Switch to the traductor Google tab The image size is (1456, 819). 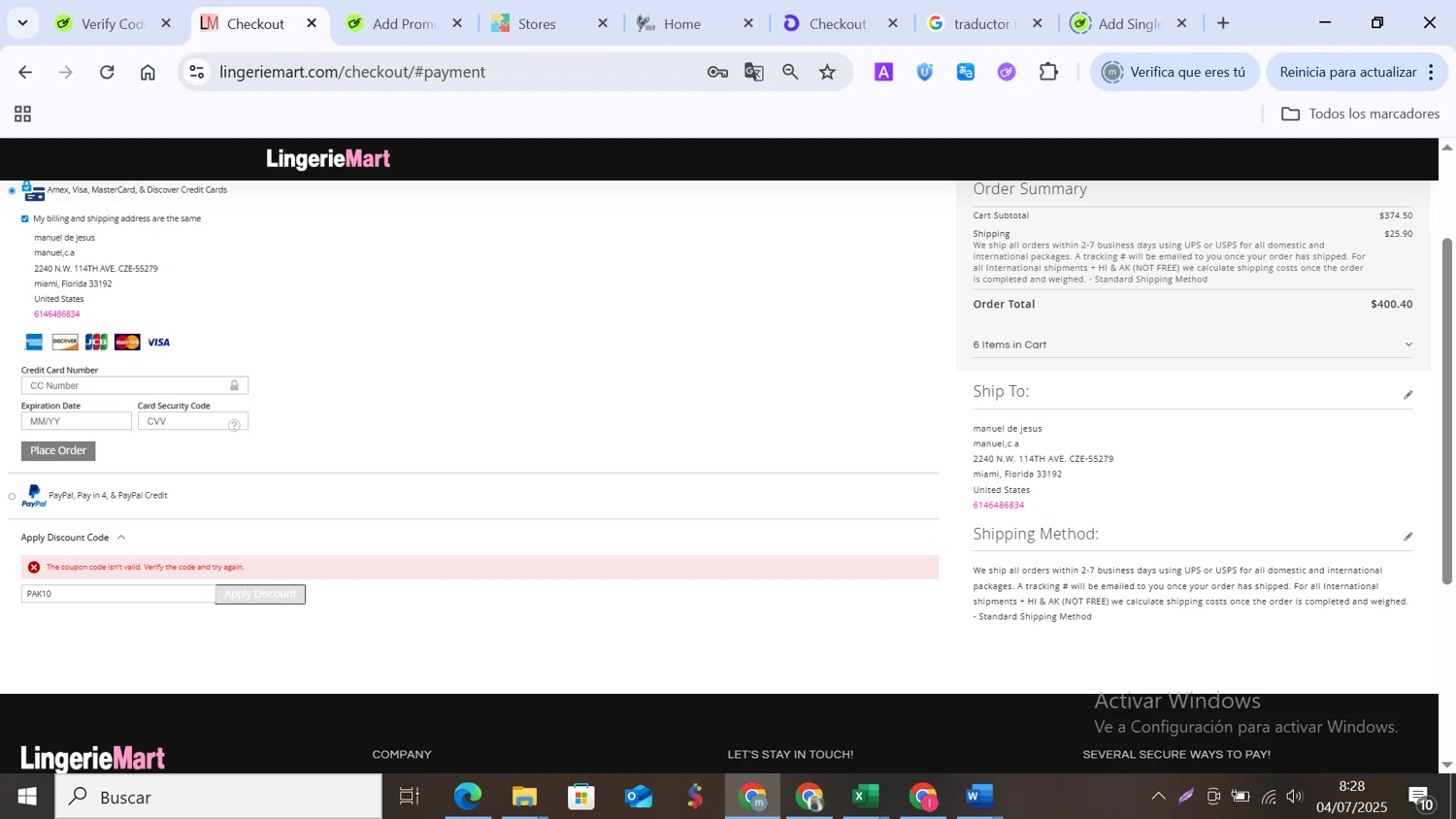coord(985,23)
